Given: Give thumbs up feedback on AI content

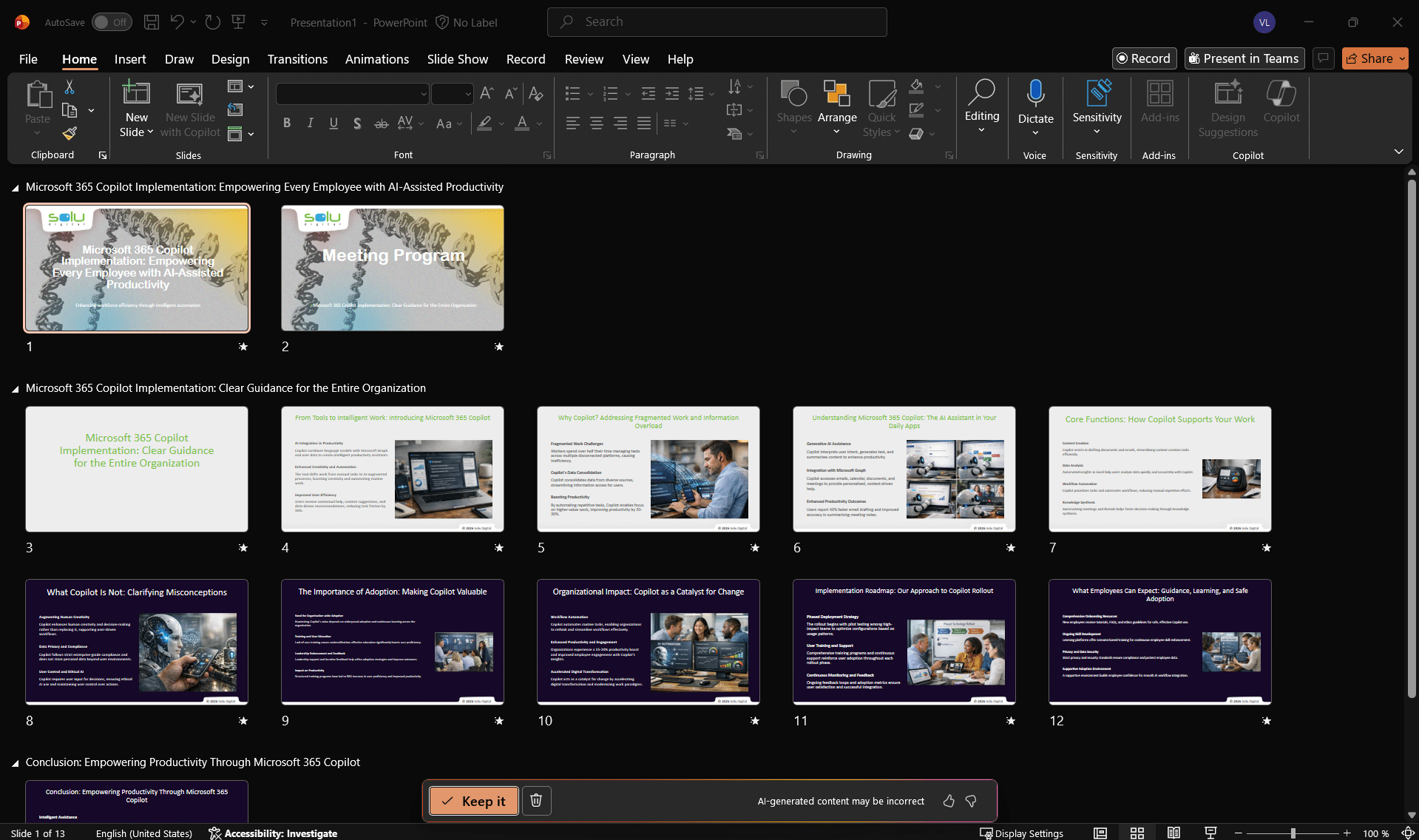Looking at the screenshot, I should [x=949, y=801].
